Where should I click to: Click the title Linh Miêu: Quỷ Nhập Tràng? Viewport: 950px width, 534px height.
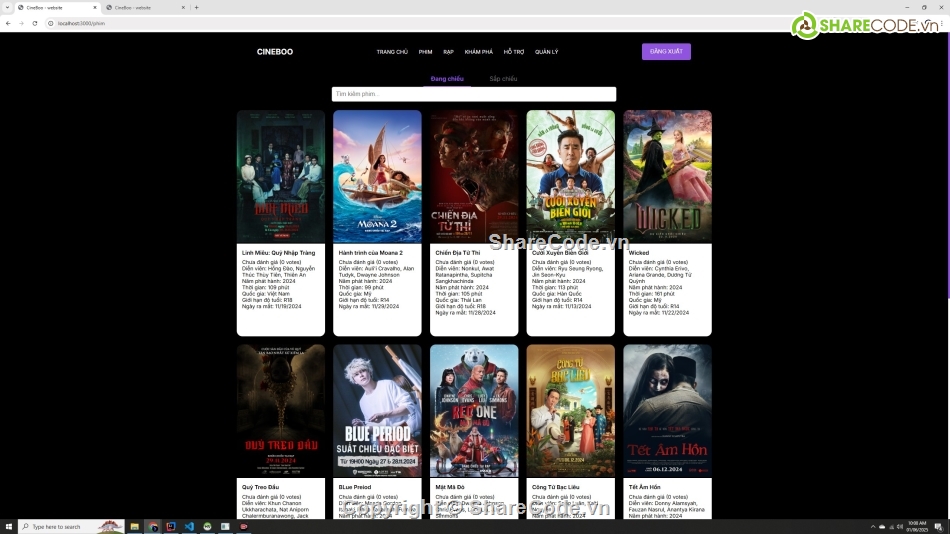point(278,253)
